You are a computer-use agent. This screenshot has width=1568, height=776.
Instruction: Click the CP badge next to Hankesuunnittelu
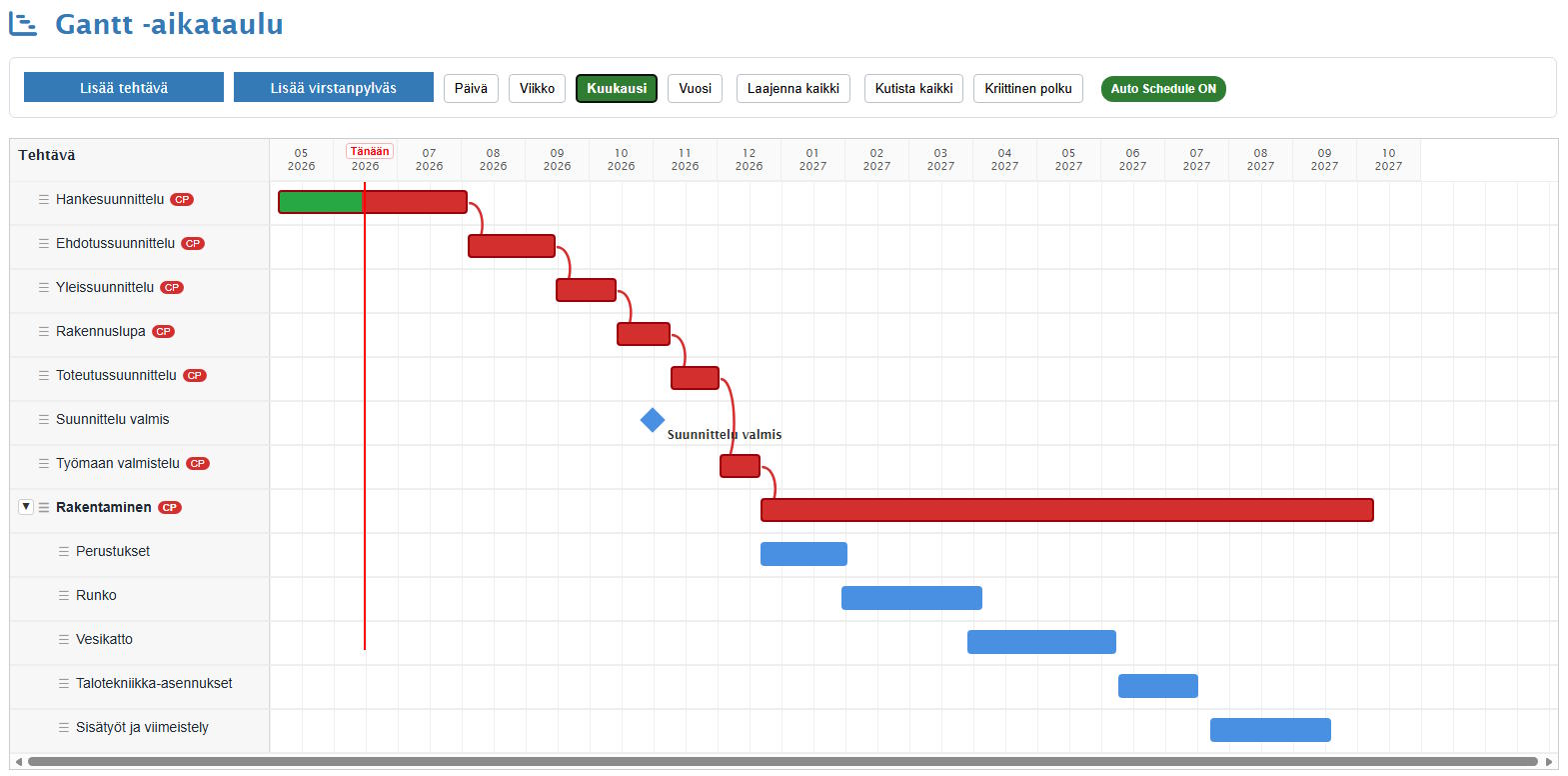coord(182,199)
